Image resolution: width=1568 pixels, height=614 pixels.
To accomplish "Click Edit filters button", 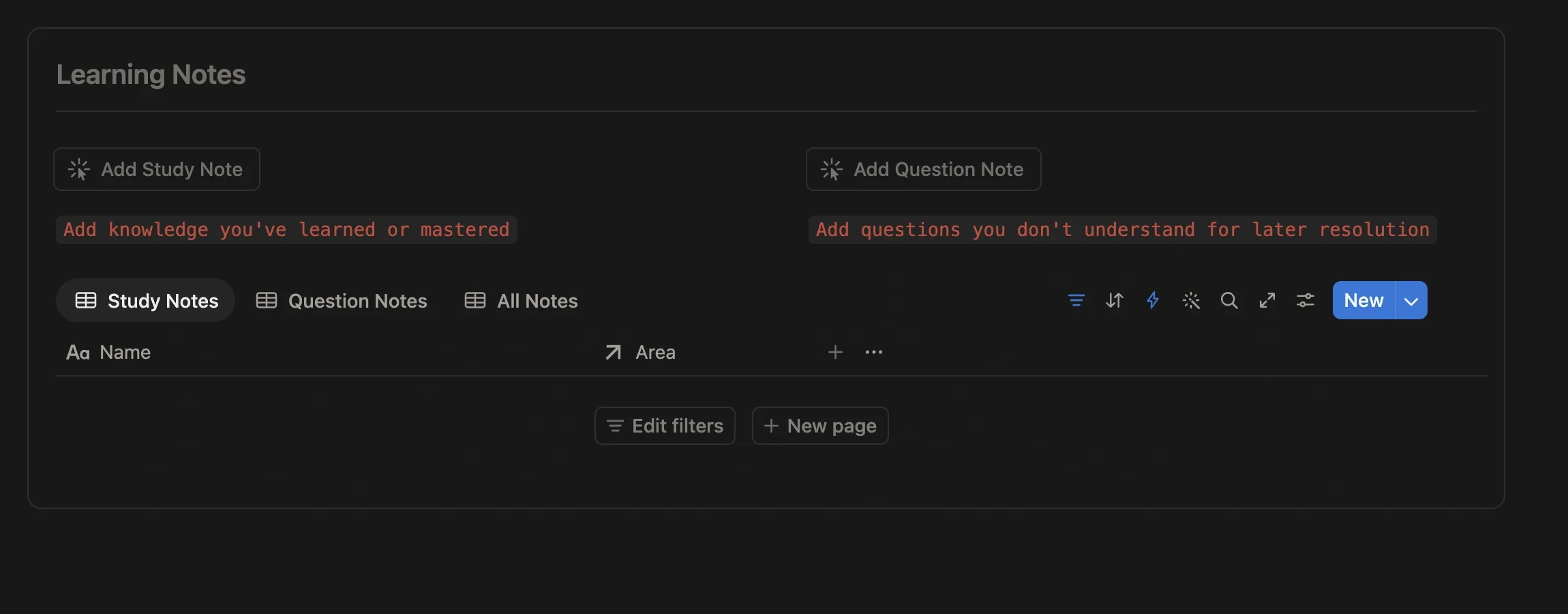I will coord(665,426).
